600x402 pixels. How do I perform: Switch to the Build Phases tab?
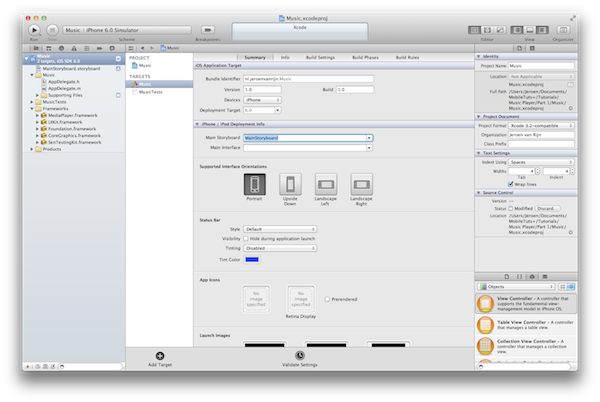[x=365, y=57]
